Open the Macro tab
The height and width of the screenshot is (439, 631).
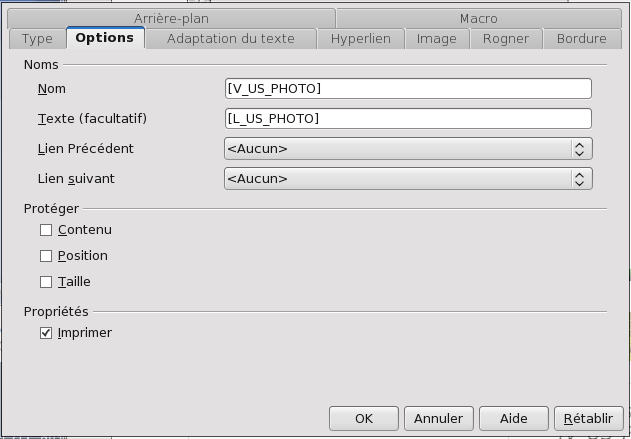click(x=479, y=19)
